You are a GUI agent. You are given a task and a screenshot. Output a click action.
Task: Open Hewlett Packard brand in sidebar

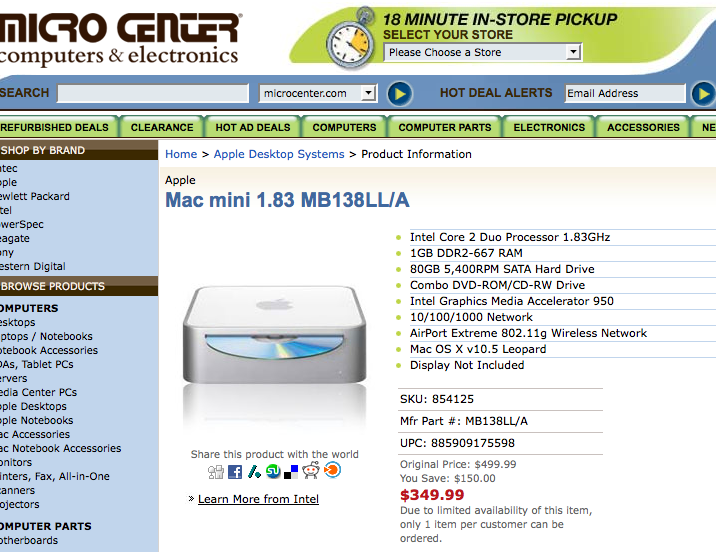[35, 196]
